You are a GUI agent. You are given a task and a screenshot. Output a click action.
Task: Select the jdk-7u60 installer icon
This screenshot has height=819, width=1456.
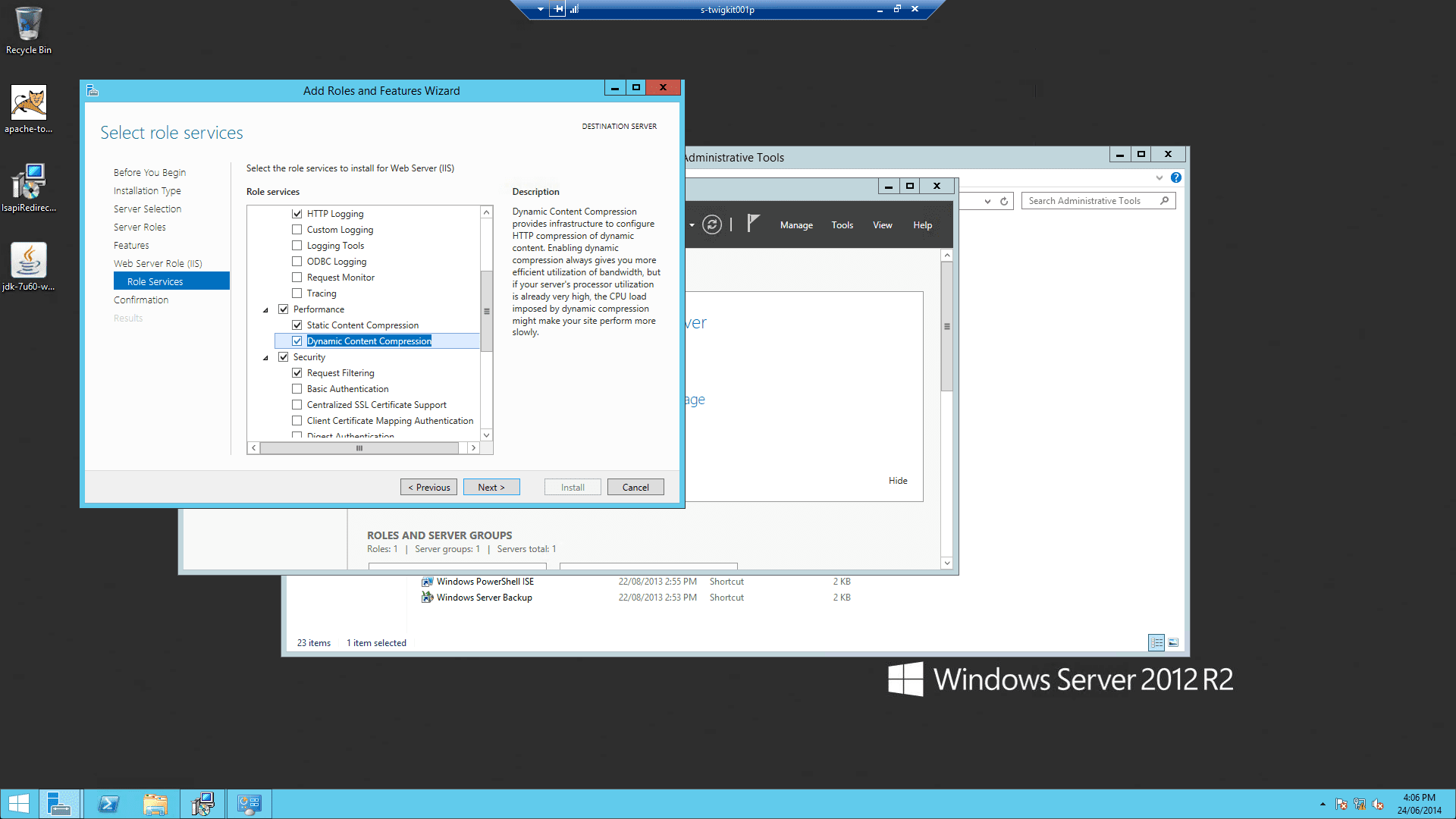point(29,267)
